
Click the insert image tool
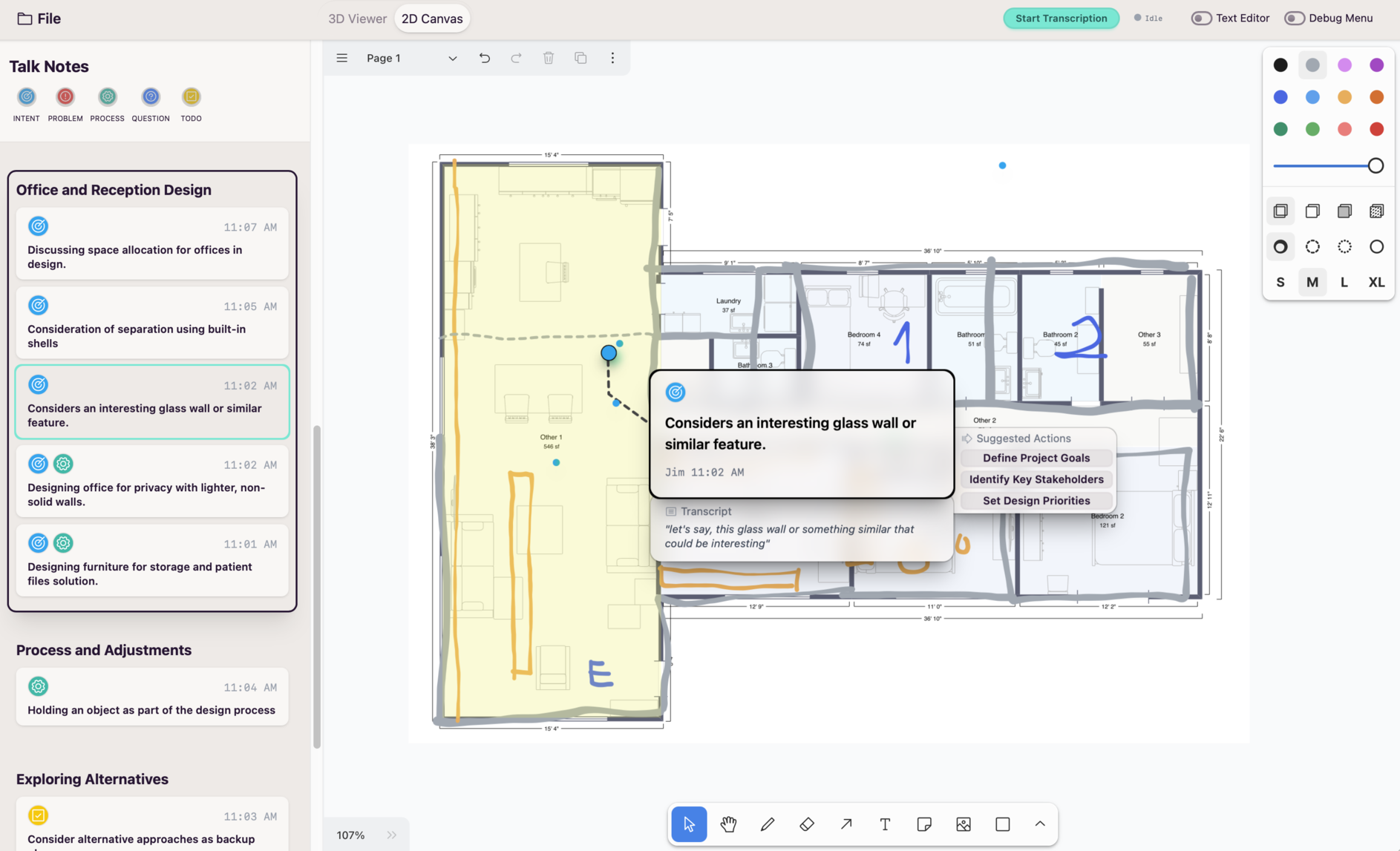point(964,824)
